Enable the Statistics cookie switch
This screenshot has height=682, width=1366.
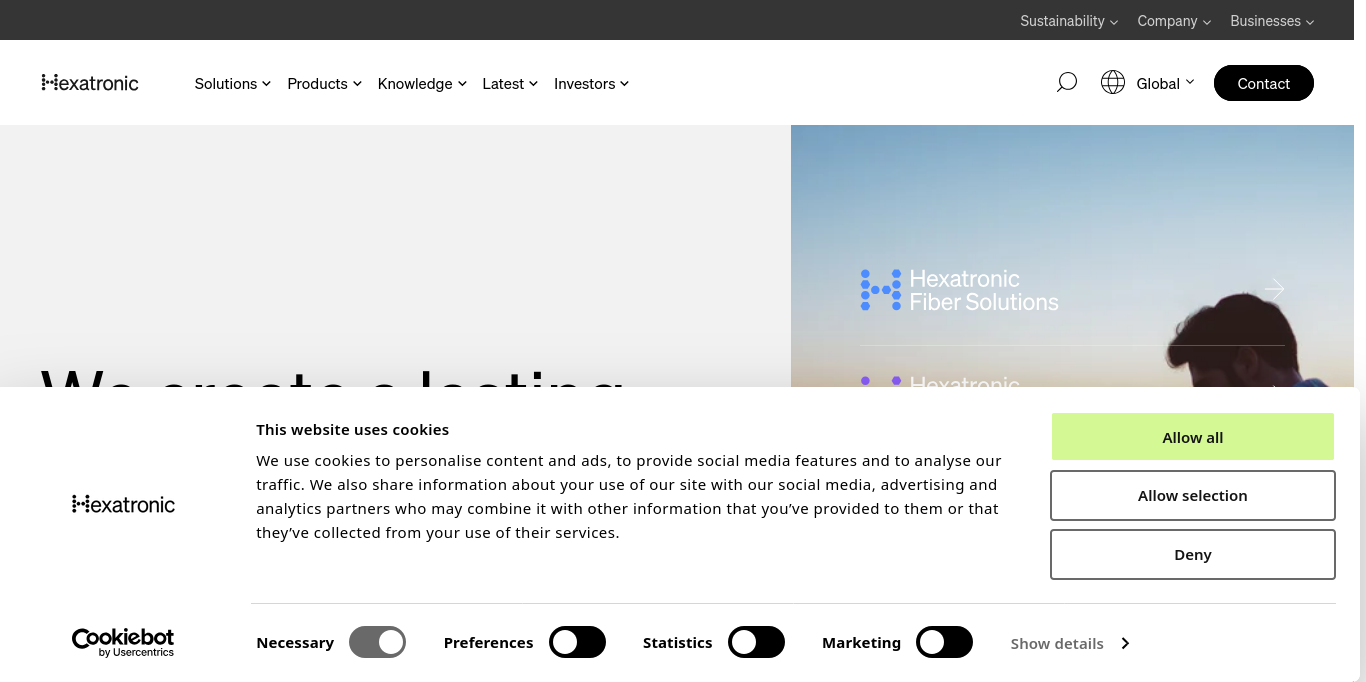756,642
